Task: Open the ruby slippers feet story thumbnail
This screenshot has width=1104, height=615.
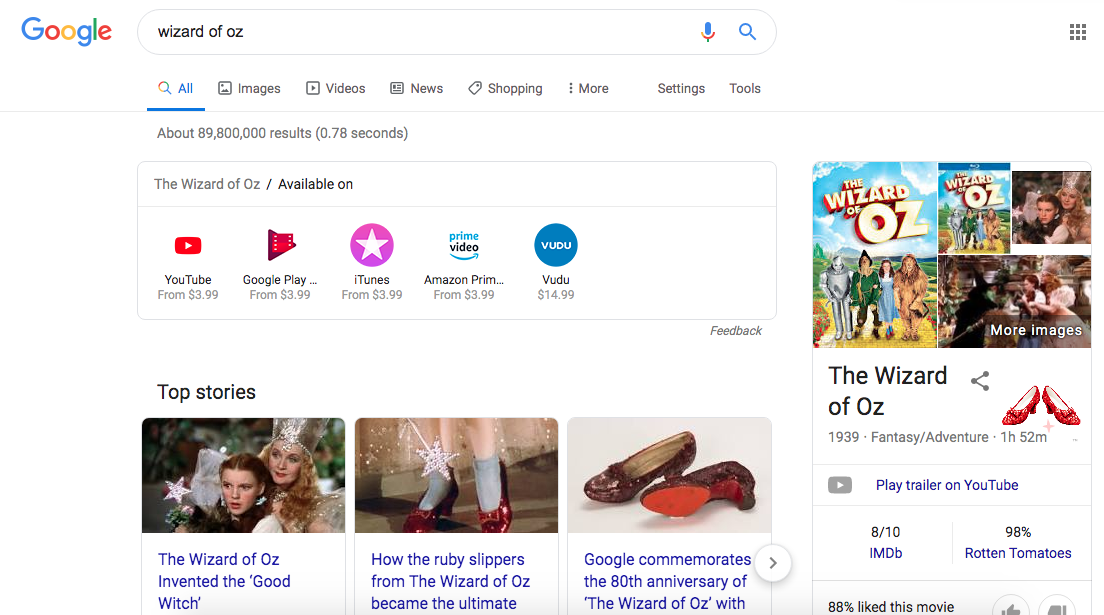Action: pos(456,476)
